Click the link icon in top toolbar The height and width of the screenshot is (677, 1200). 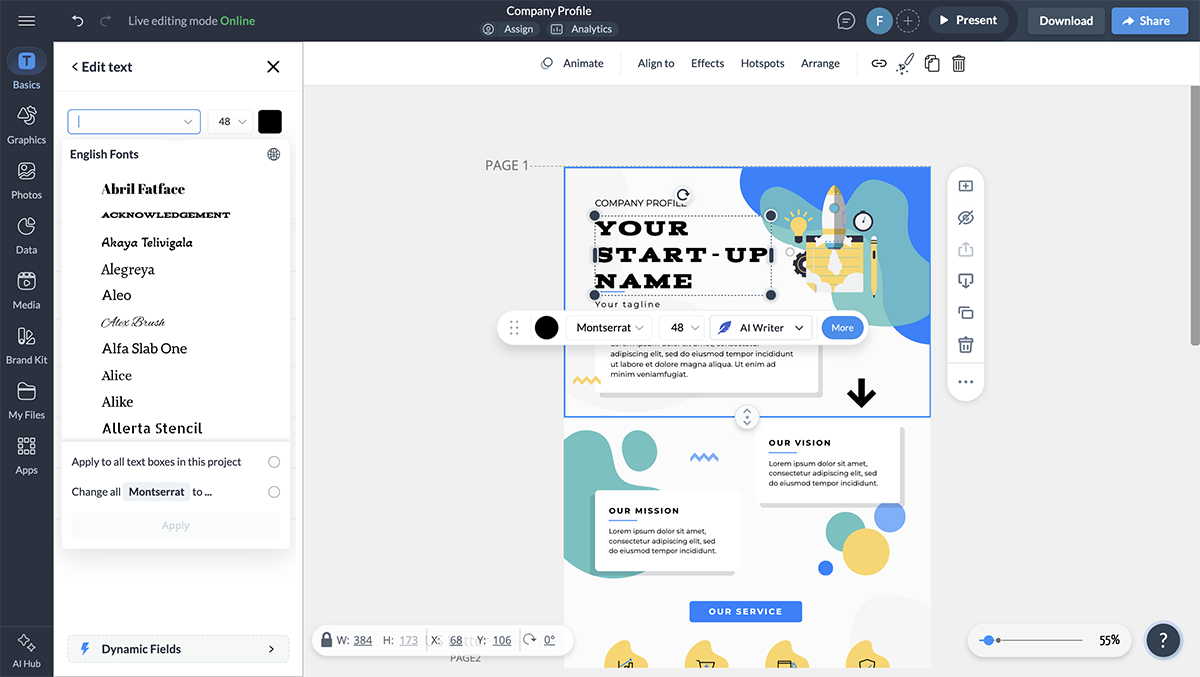pyautogui.click(x=878, y=63)
